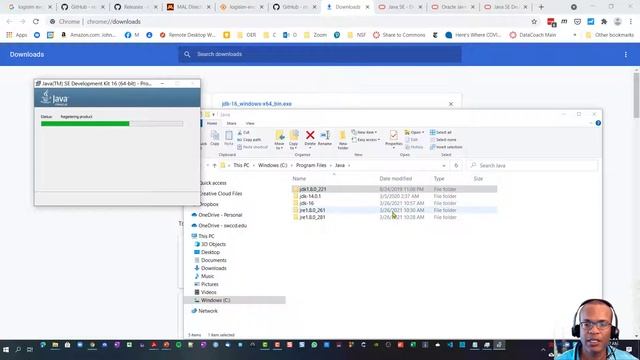Click History in the Open group
This screenshot has height=360, width=640.
(x=414, y=147)
